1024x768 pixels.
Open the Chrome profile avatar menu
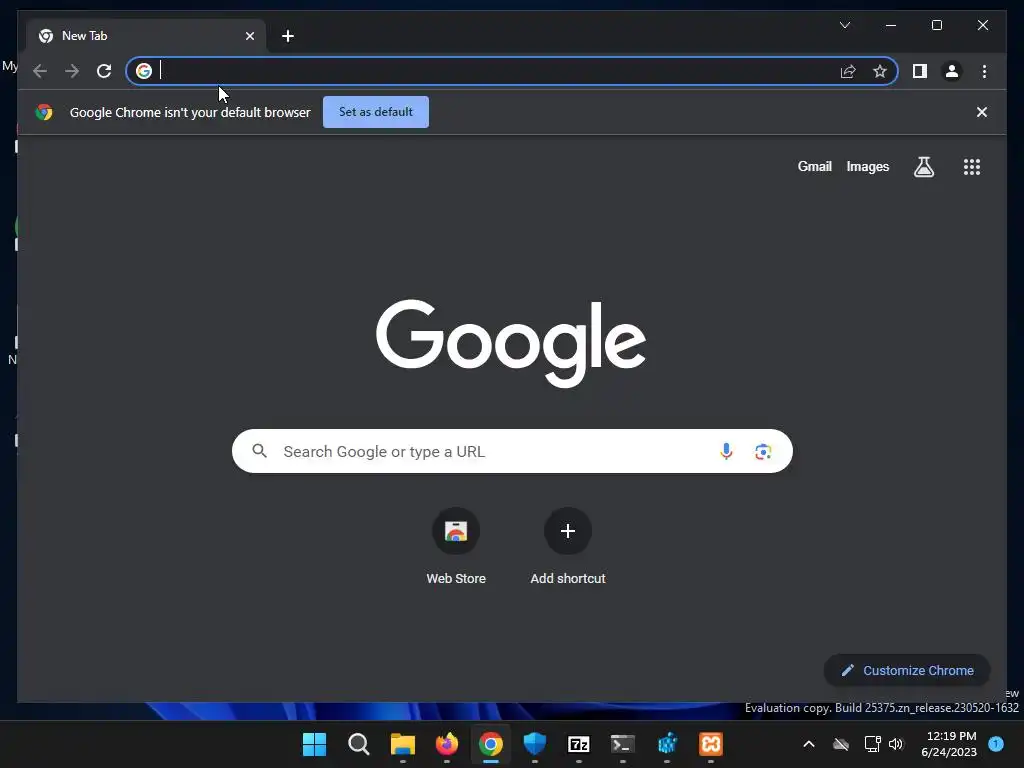tap(952, 71)
